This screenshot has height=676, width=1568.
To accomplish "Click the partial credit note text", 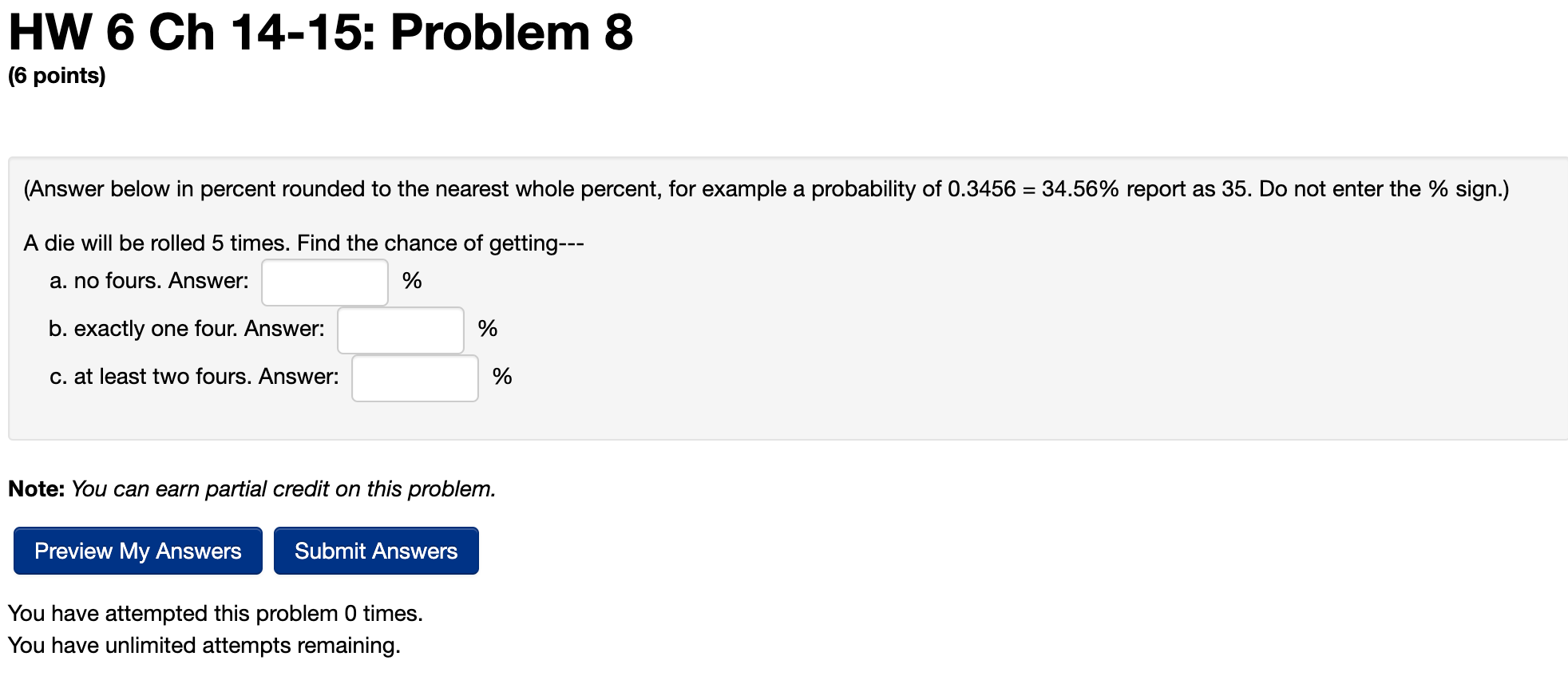I will (x=251, y=488).
